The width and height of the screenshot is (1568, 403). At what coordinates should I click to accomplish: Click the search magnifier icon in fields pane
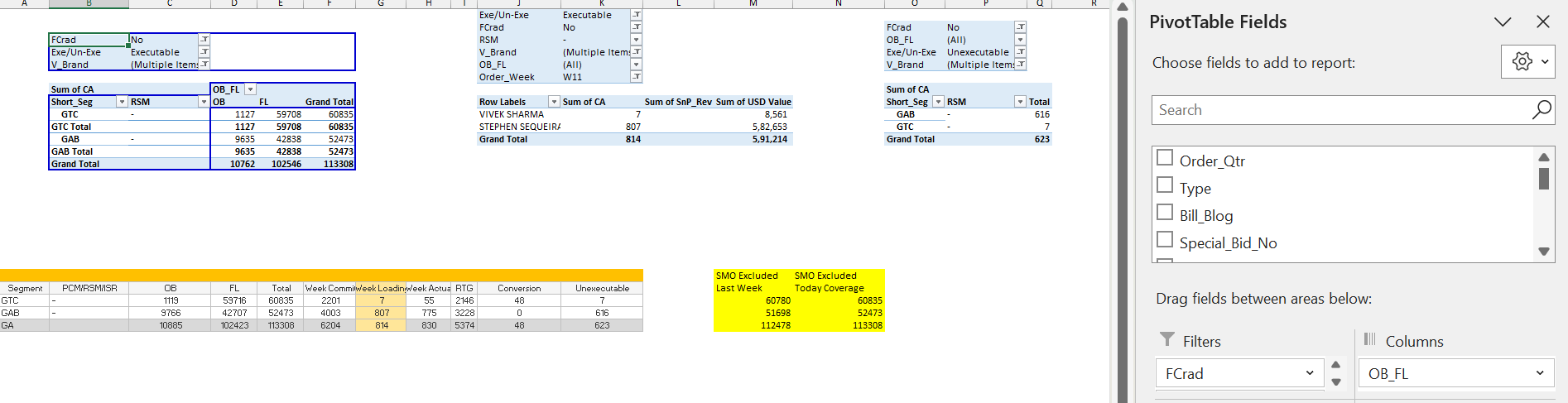point(1542,110)
